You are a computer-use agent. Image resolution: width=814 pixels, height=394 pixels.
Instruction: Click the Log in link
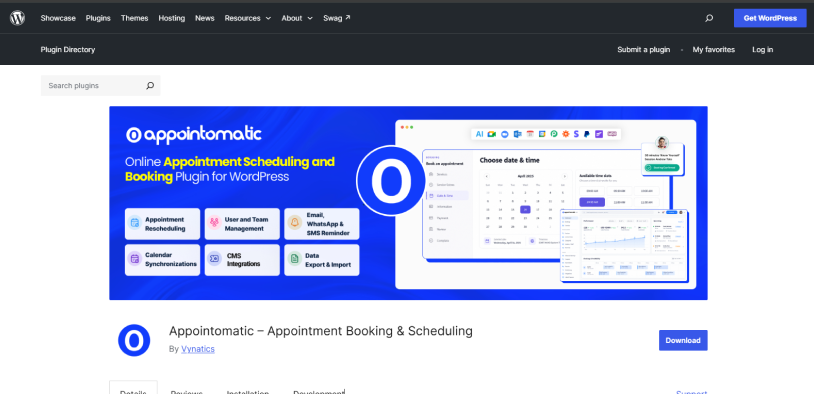click(763, 50)
